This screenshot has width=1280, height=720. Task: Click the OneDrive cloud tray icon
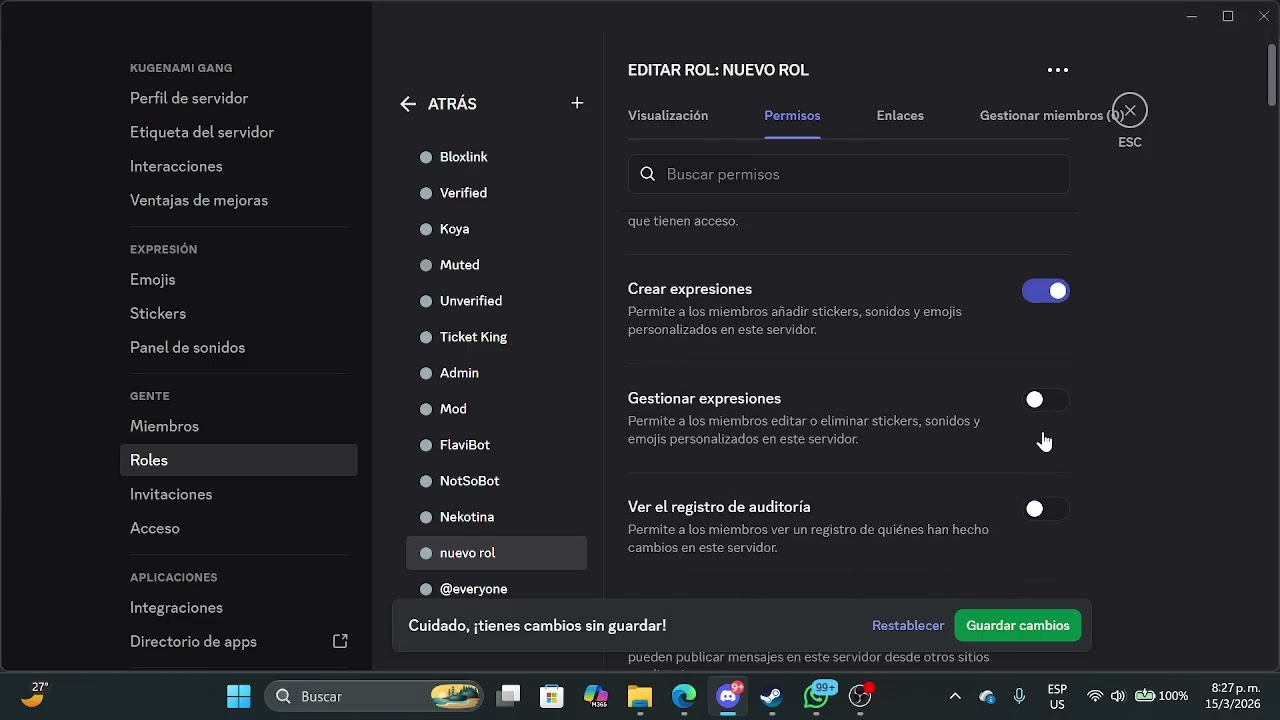987,696
